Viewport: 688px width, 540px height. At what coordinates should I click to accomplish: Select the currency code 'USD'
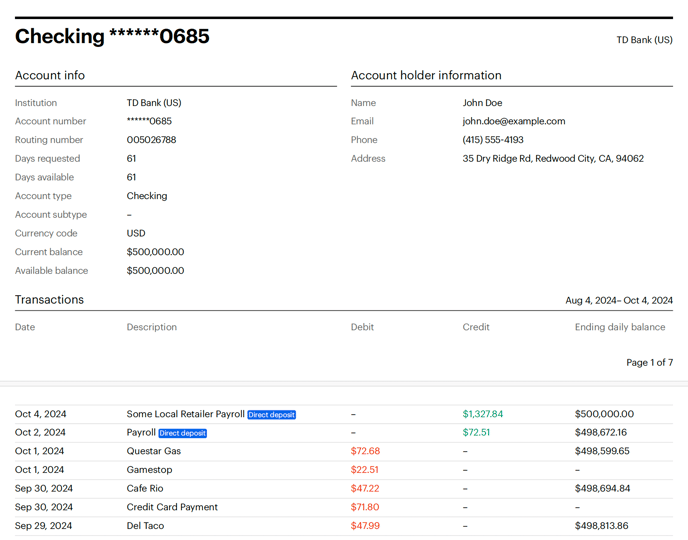[x=136, y=233]
